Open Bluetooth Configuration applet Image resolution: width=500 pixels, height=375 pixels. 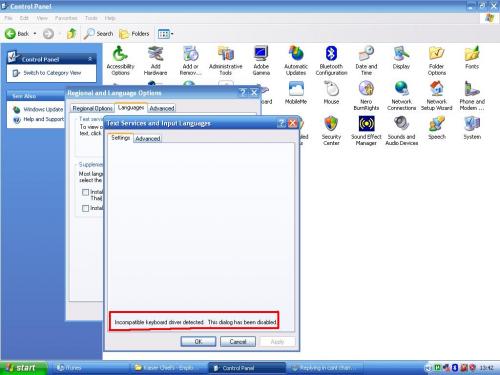tap(331, 61)
